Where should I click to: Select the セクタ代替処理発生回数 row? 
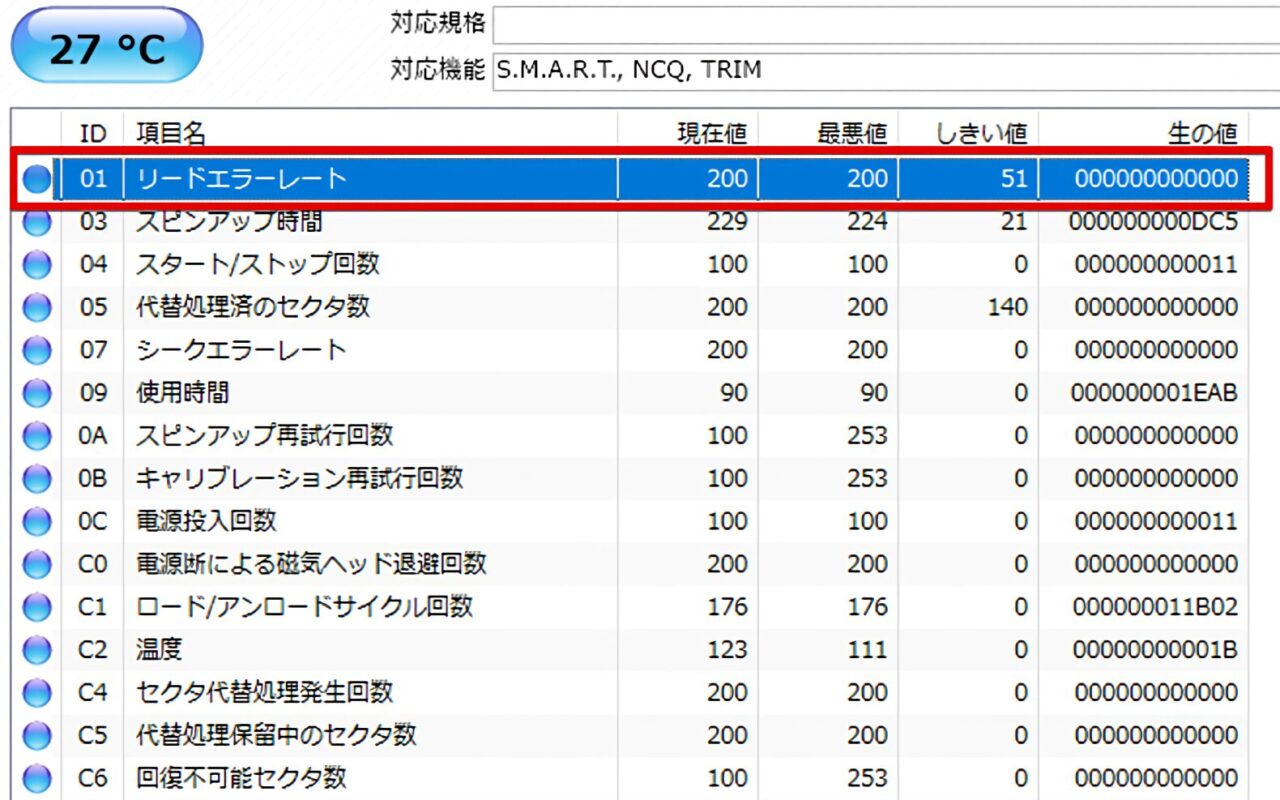(630, 693)
